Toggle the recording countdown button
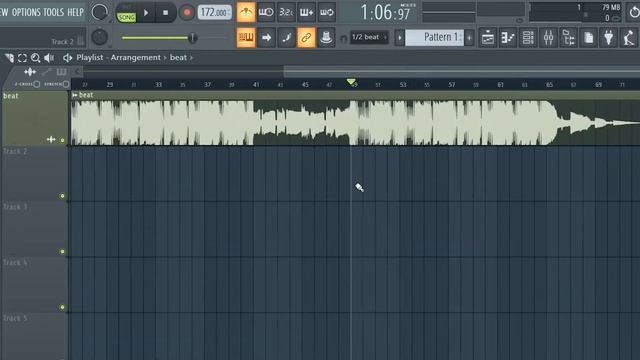This screenshot has height=360, width=640. click(x=286, y=12)
